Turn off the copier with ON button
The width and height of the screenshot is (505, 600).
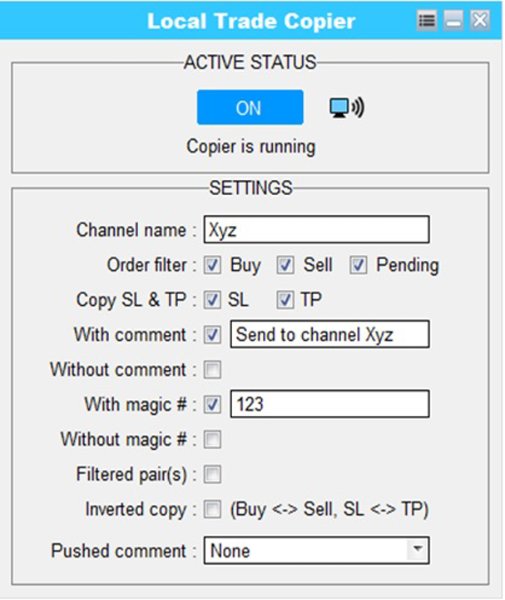(250, 108)
